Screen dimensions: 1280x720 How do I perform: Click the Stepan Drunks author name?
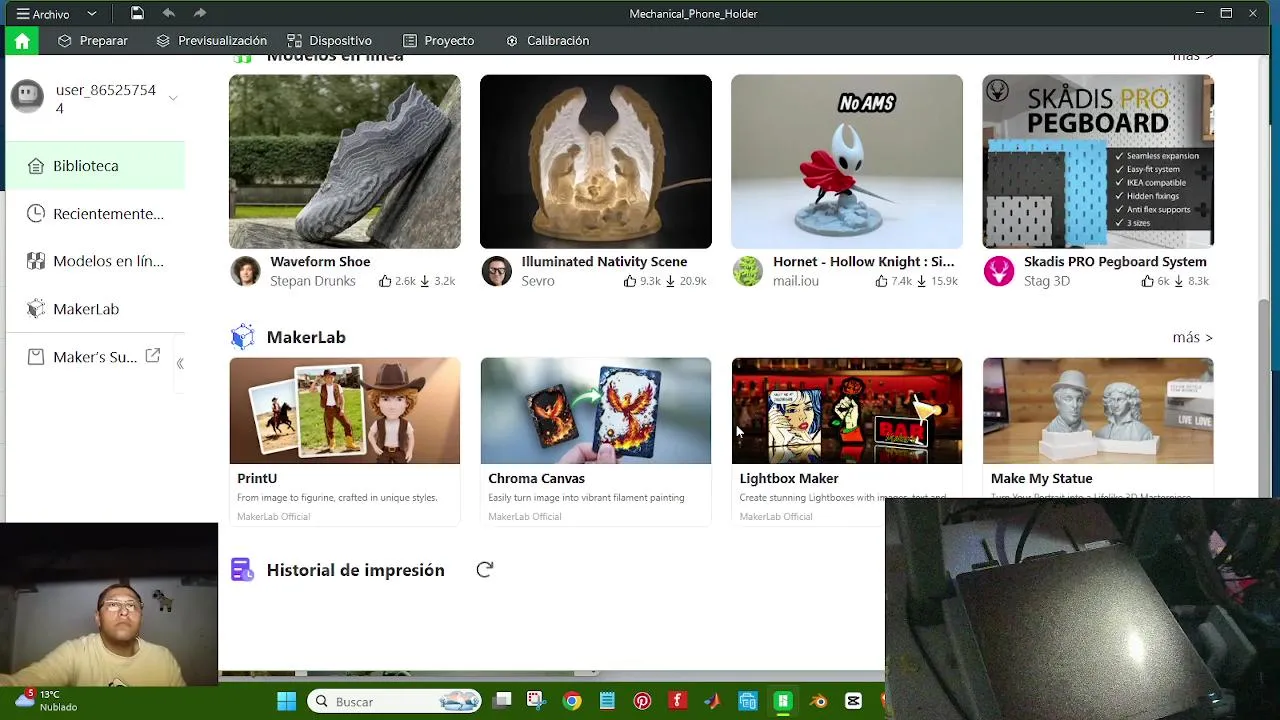click(x=313, y=281)
